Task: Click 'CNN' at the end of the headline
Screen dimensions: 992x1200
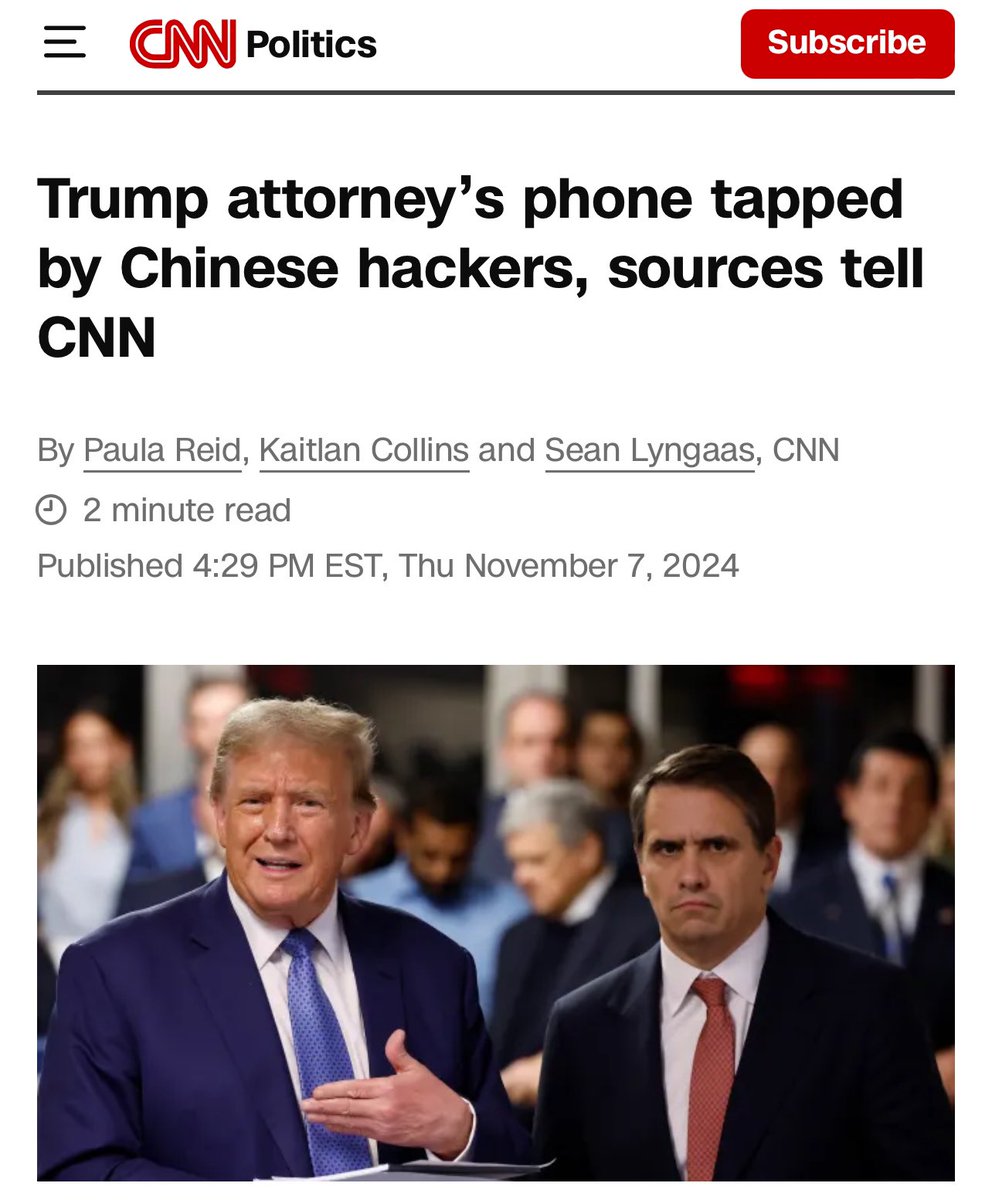Action: click(97, 337)
